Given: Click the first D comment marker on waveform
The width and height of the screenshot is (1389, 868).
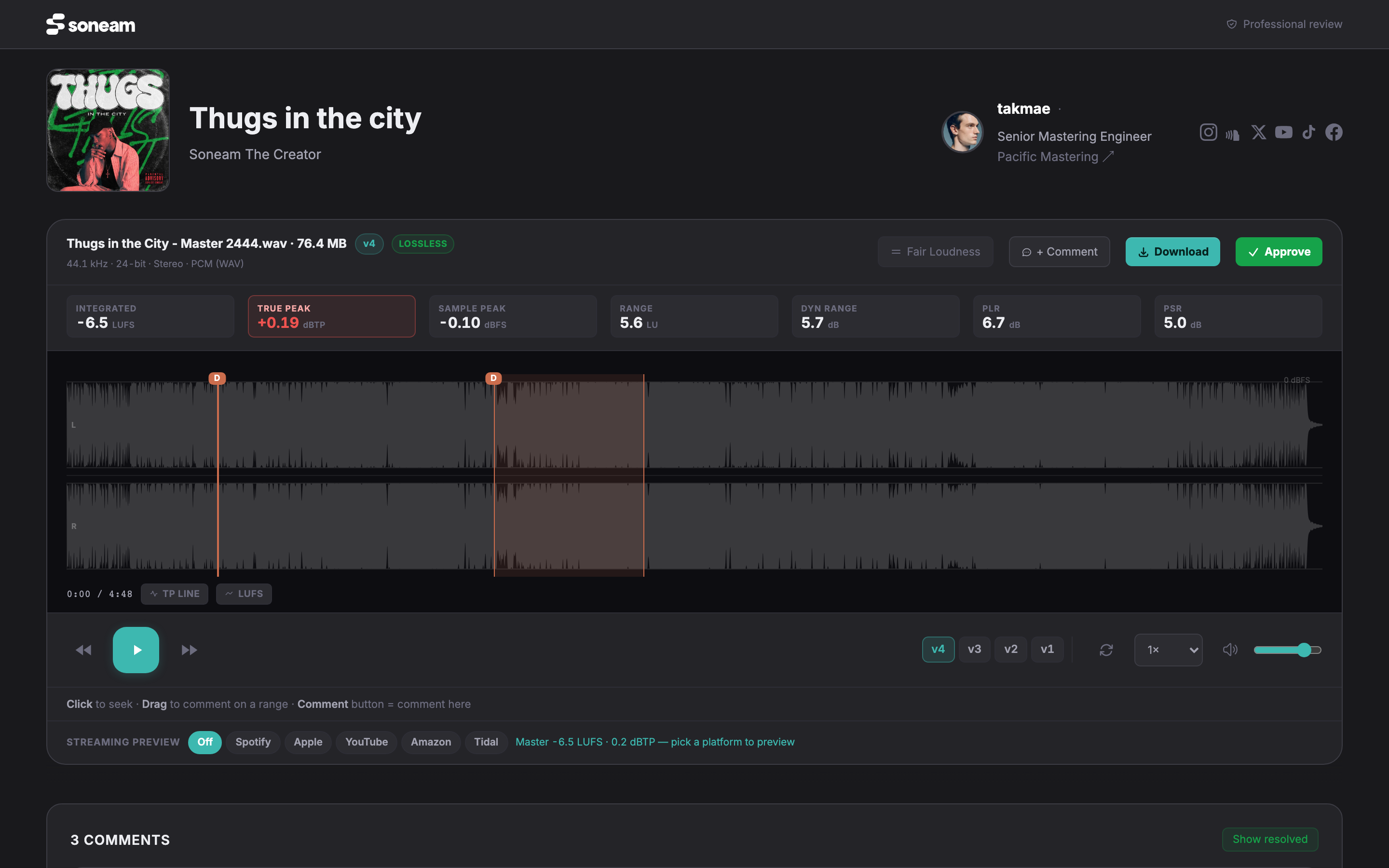Looking at the screenshot, I should pos(217,379).
